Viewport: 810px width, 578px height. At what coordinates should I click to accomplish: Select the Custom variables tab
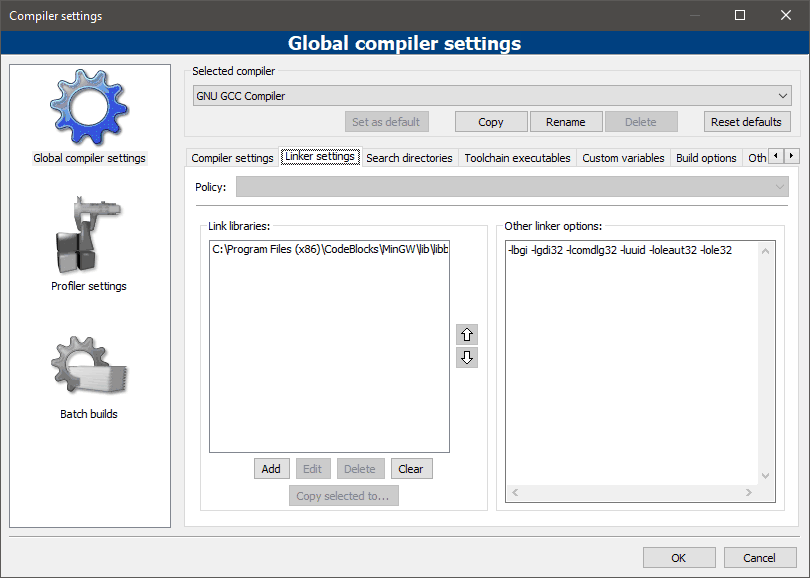623,158
